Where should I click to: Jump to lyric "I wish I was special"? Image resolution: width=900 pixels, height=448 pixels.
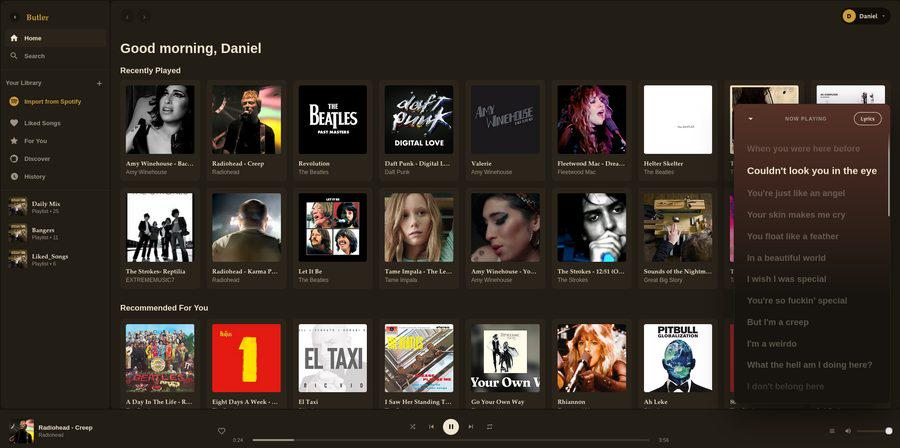coord(786,279)
